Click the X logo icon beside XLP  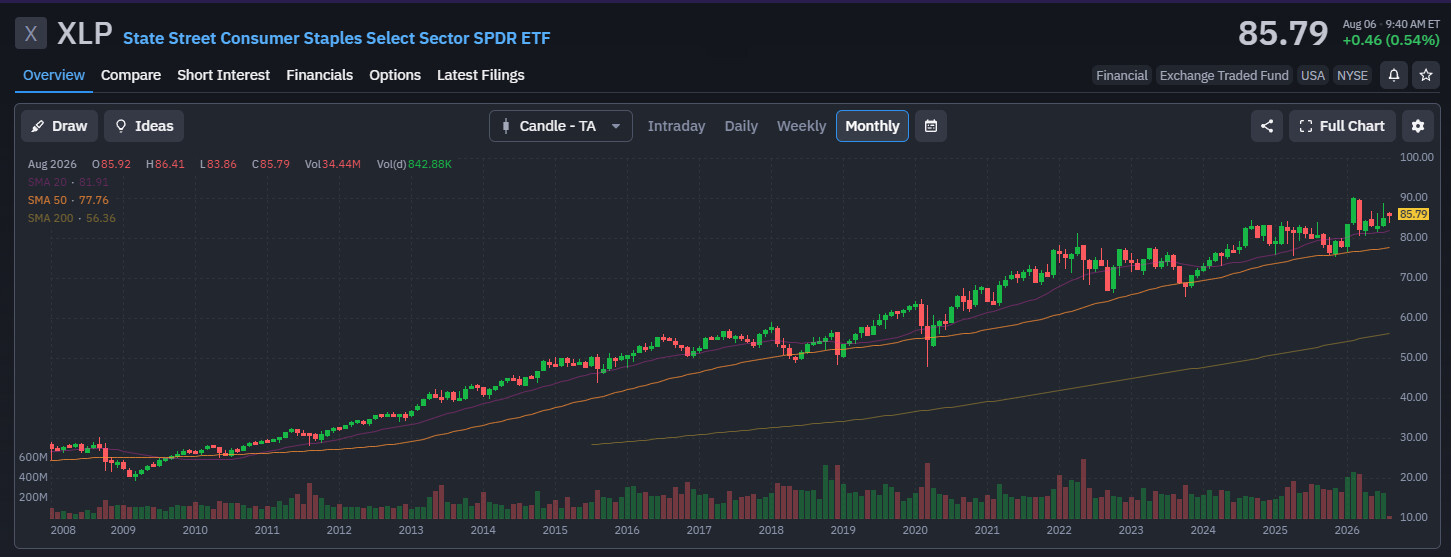pos(31,33)
